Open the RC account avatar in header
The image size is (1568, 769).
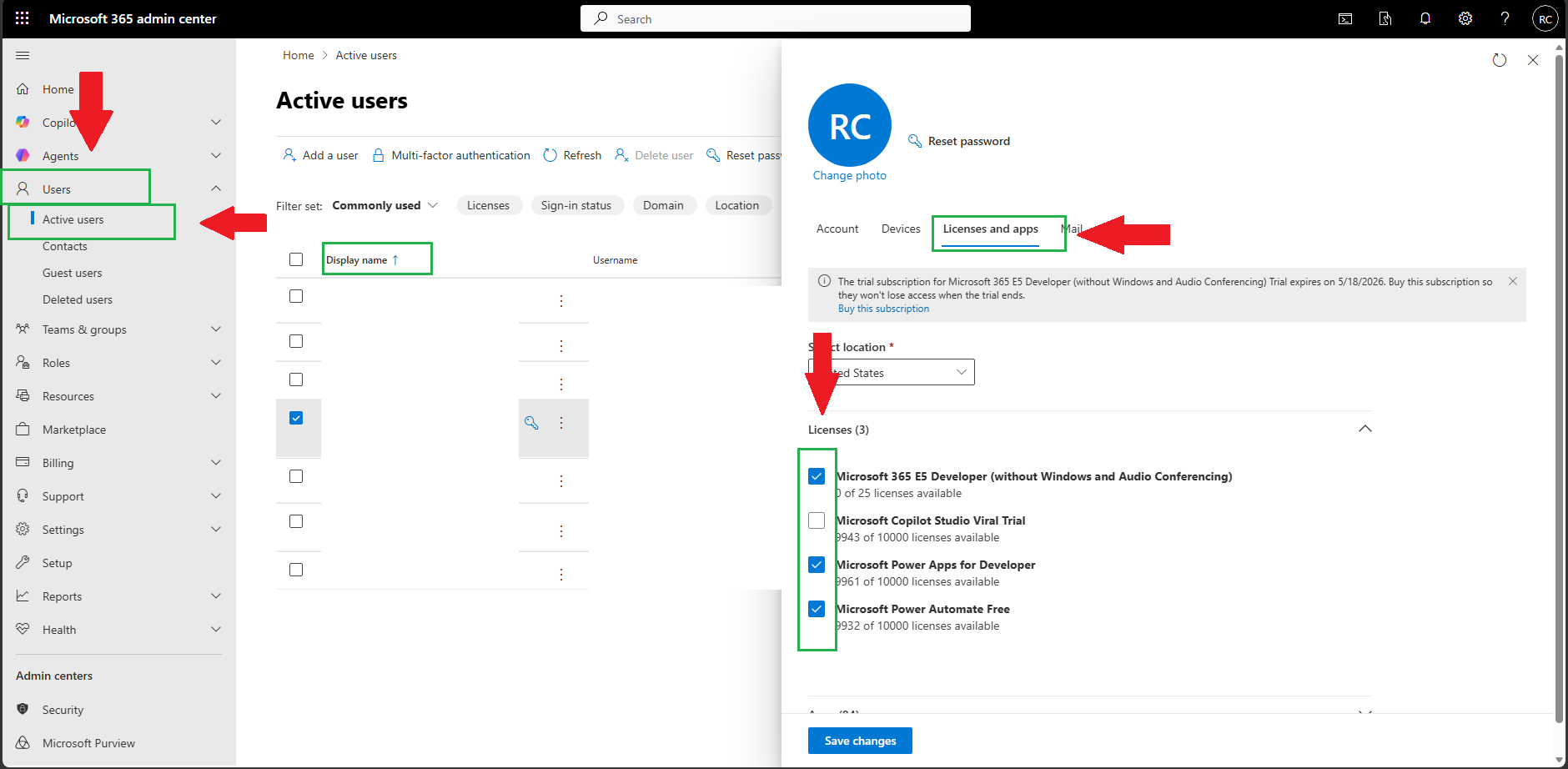(x=1545, y=18)
